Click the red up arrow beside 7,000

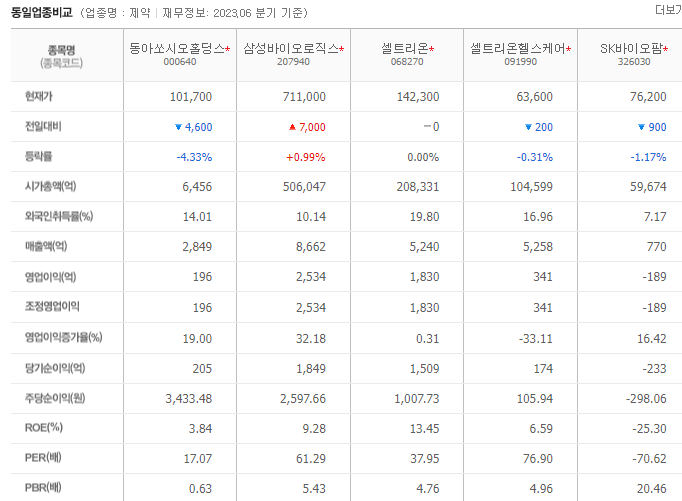pyautogui.click(x=292, y=127)
